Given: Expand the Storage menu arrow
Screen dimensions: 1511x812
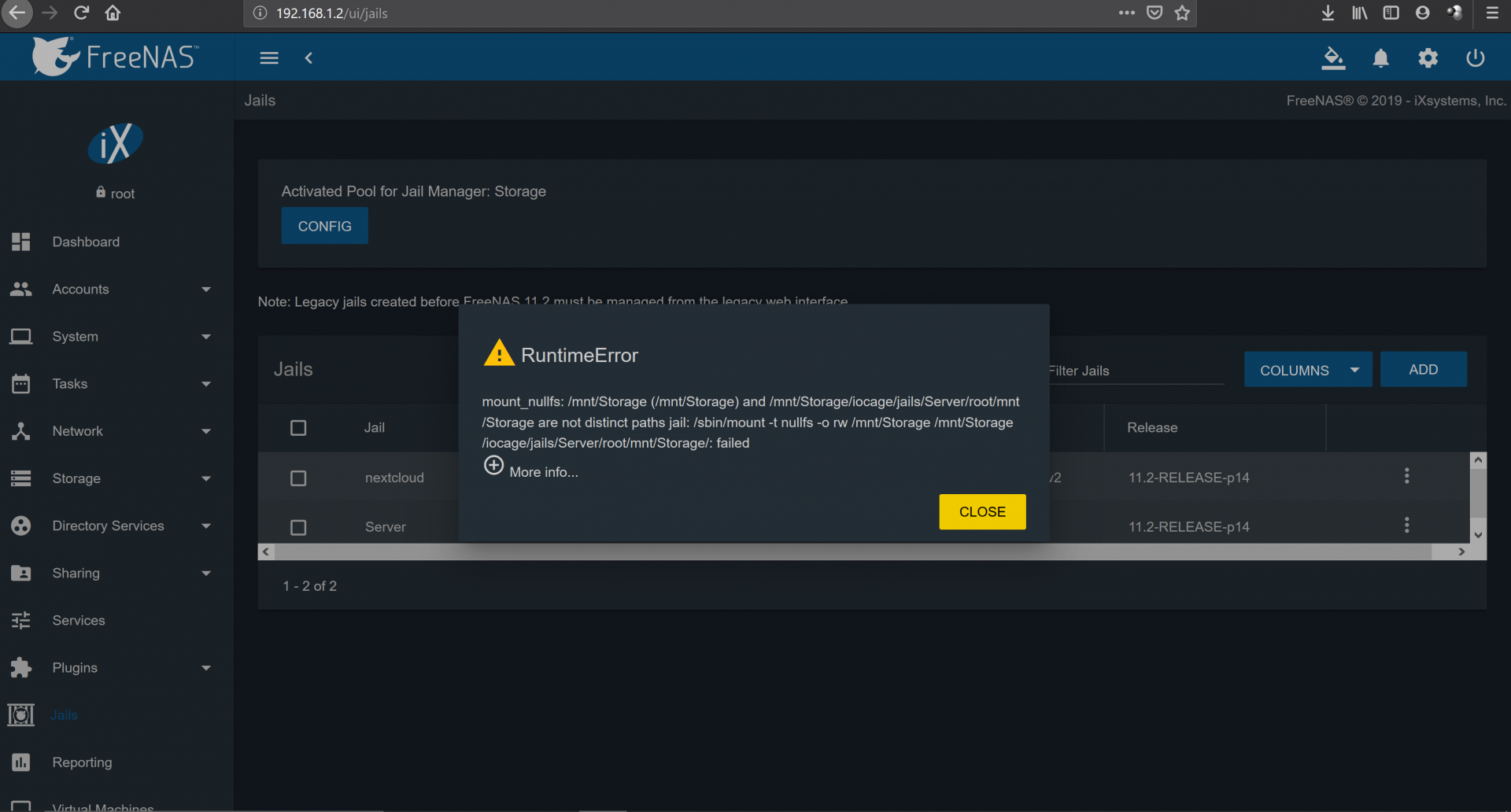Looking at the screenshot, I should click(x=206, y=478).
